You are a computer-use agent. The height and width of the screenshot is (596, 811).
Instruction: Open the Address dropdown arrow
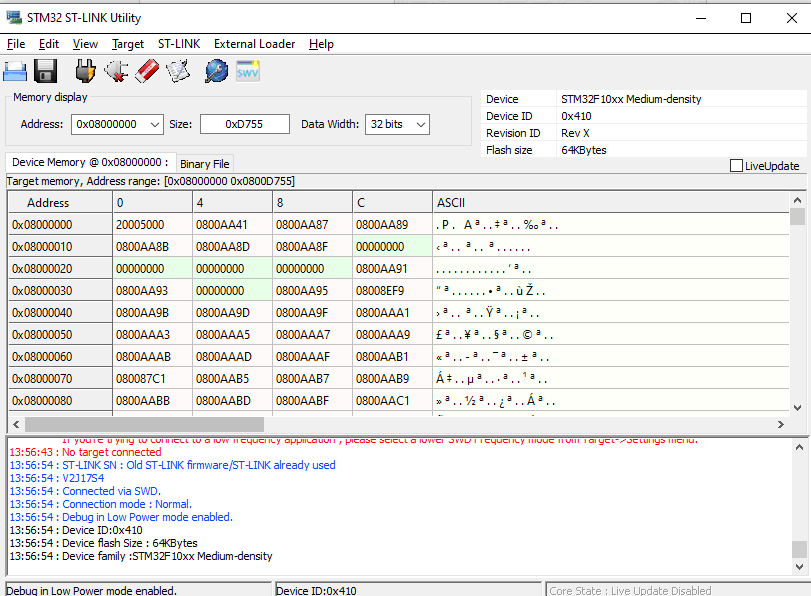pyautogui.click(x=154, y=124)
